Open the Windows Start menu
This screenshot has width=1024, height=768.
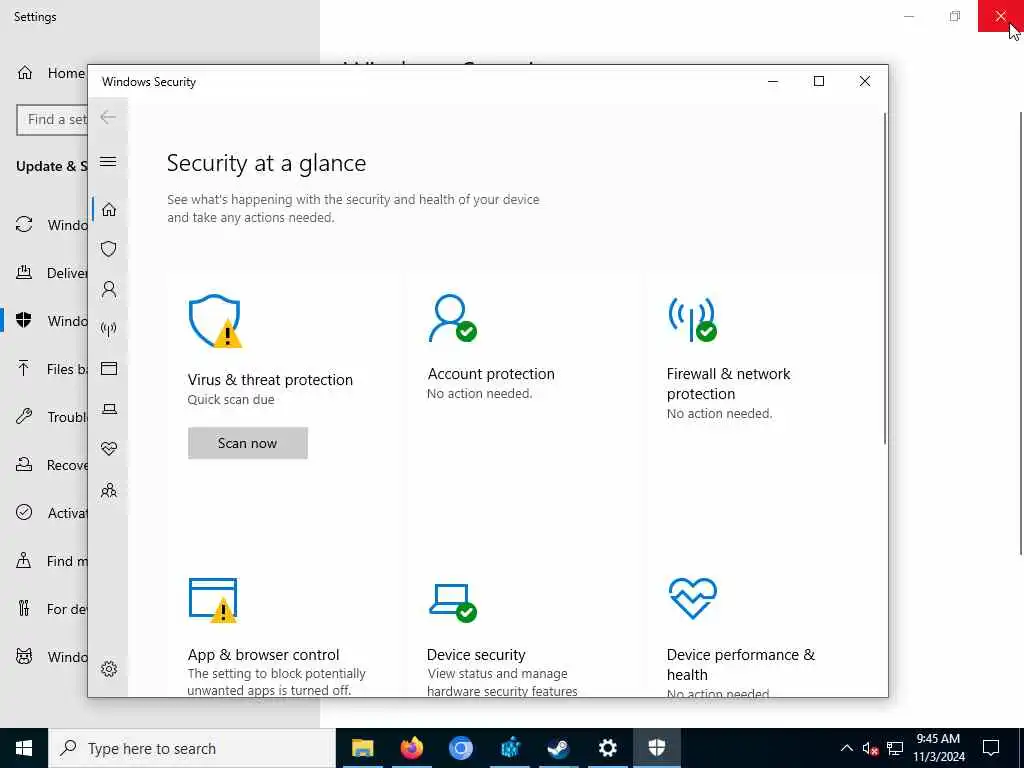(x=24, y=748)
